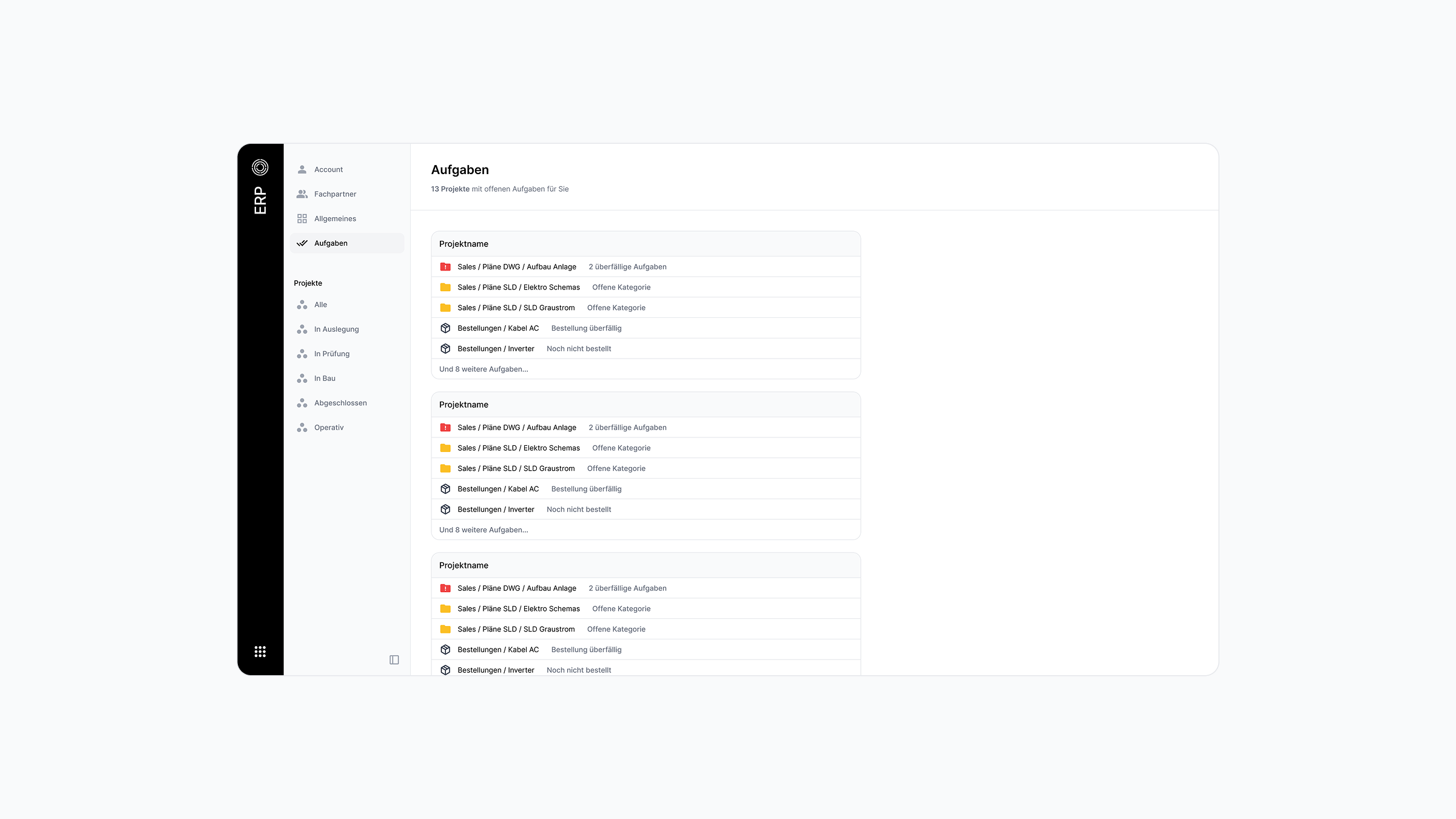The width and height of the screenshot is (1456, 819).
Task: Click the Fachpartner people icon
Action: pos(302,194)
